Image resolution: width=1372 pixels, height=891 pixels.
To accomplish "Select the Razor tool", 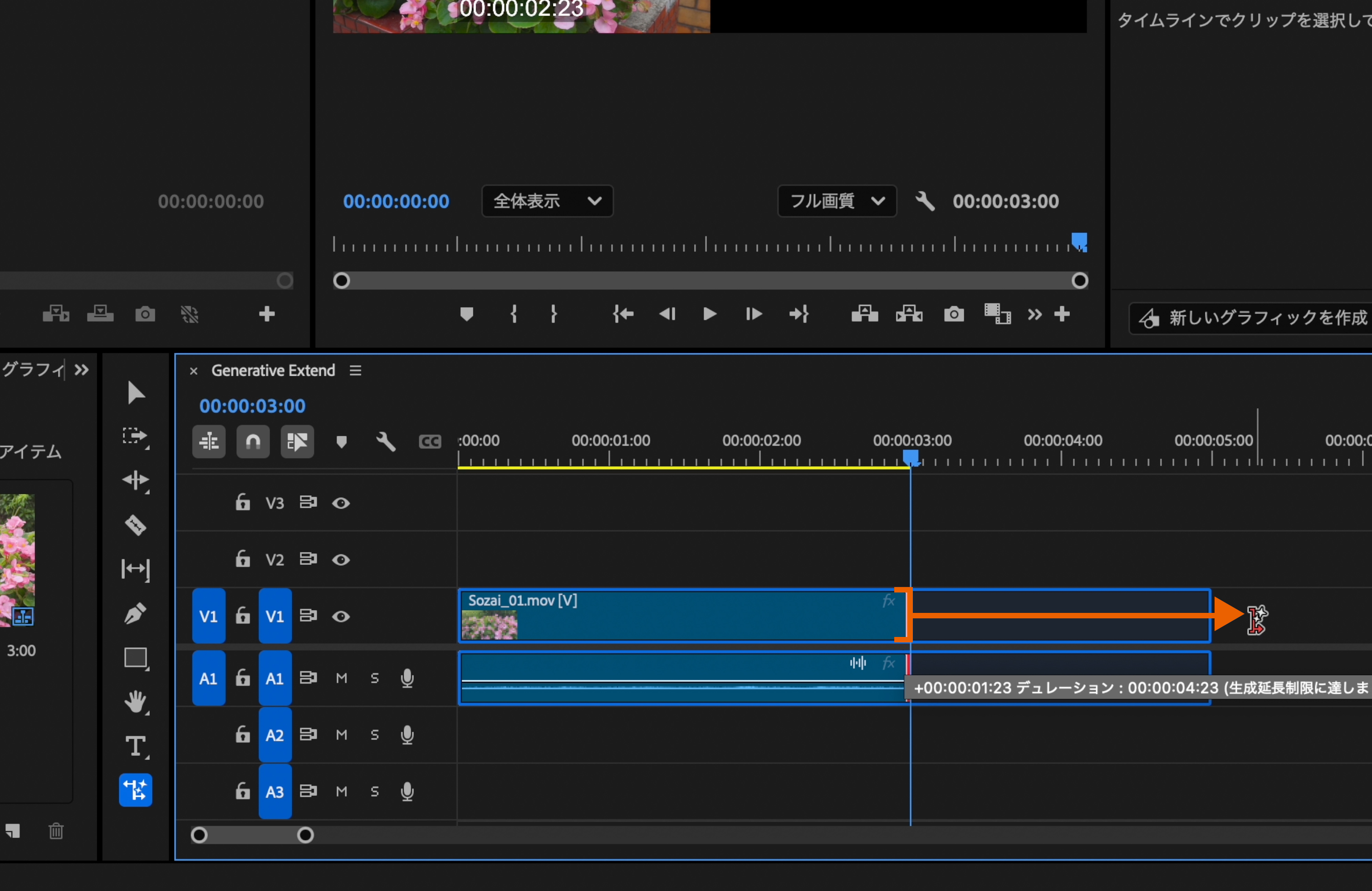I will click(x=136, y=524).
